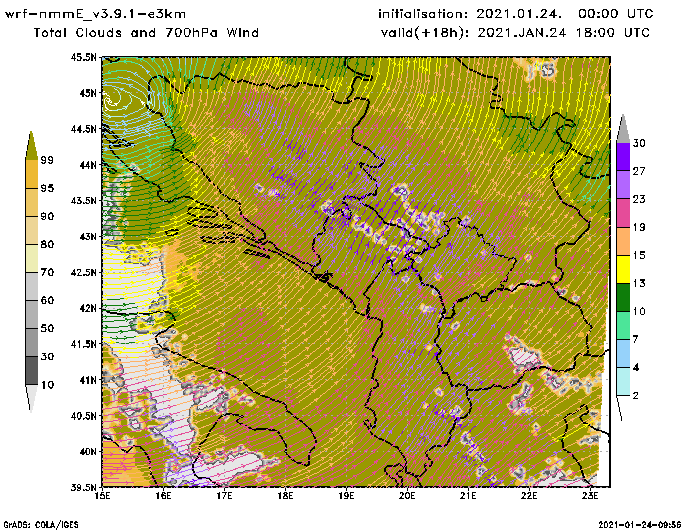Click the 4–7 light blue wind swatch

623,354
